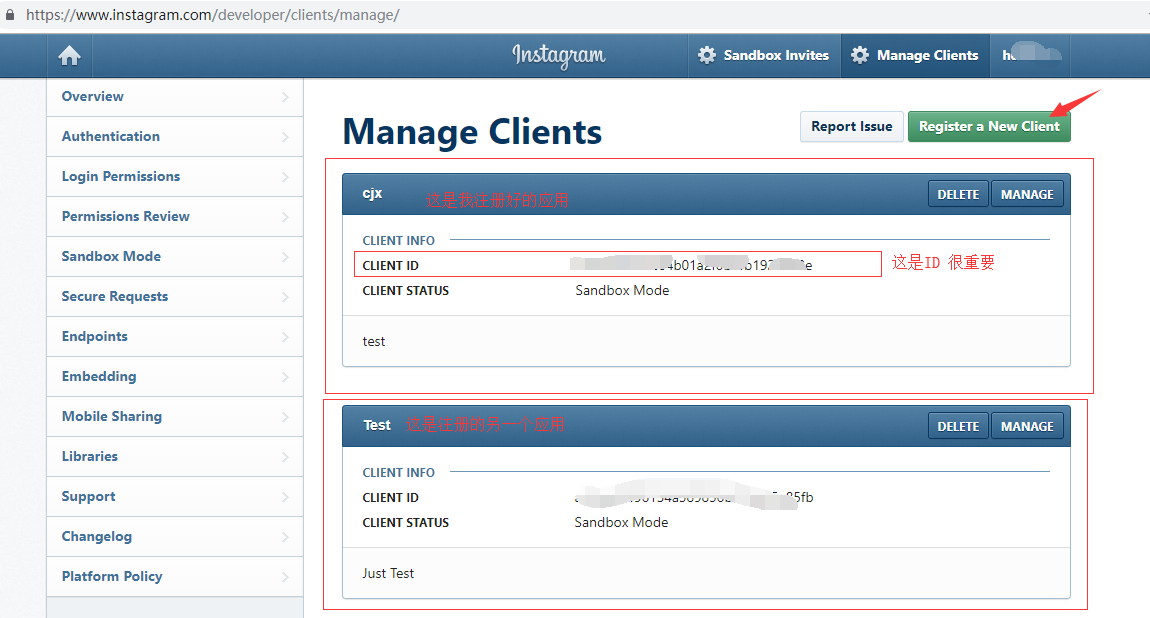
Task: Open the Manage Clients tab
Action: point(915,56)
